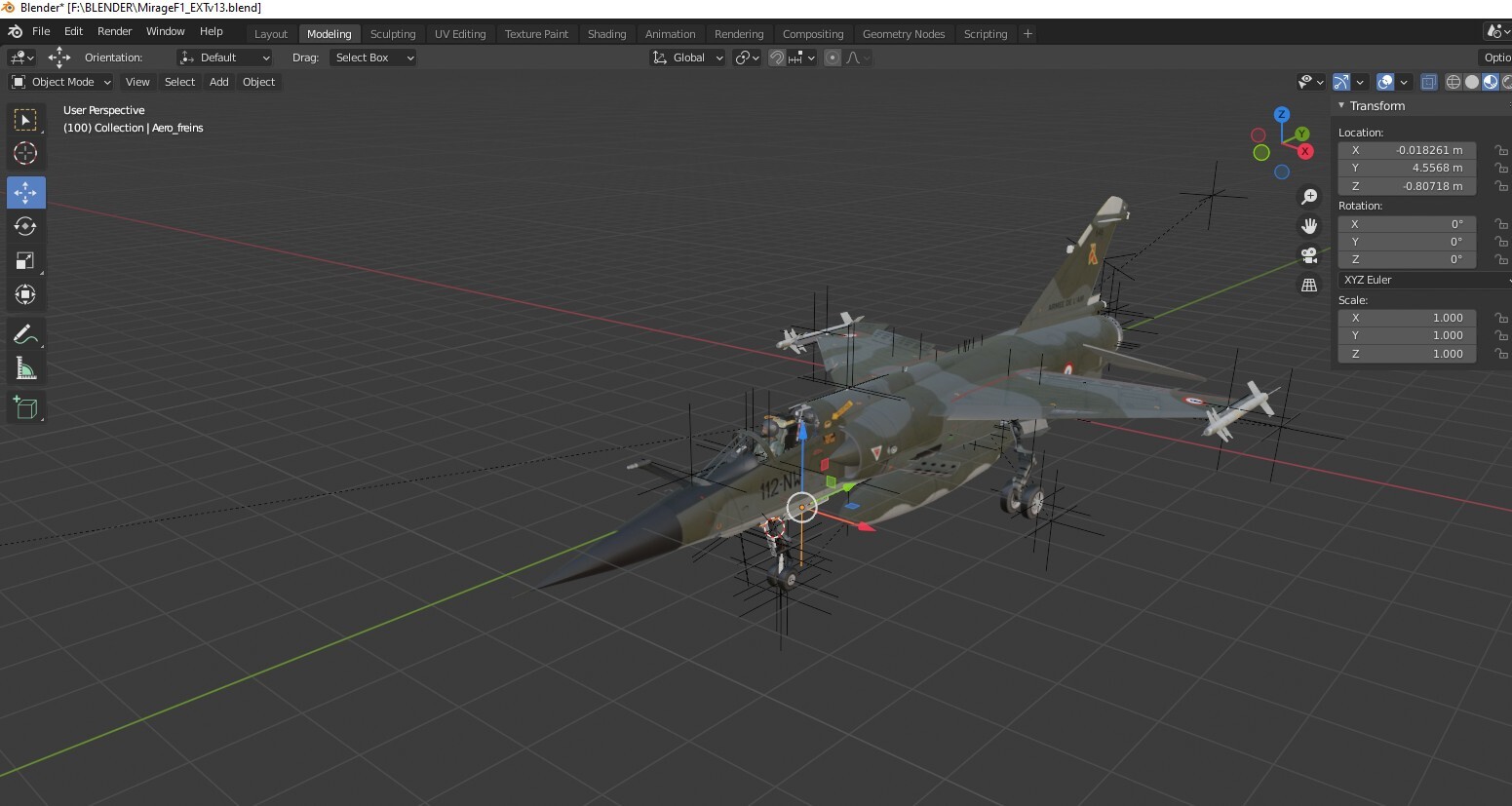This screenshot has height=806, width=1512.
Task: Activate the Scale tool
Action: [25, 261]
